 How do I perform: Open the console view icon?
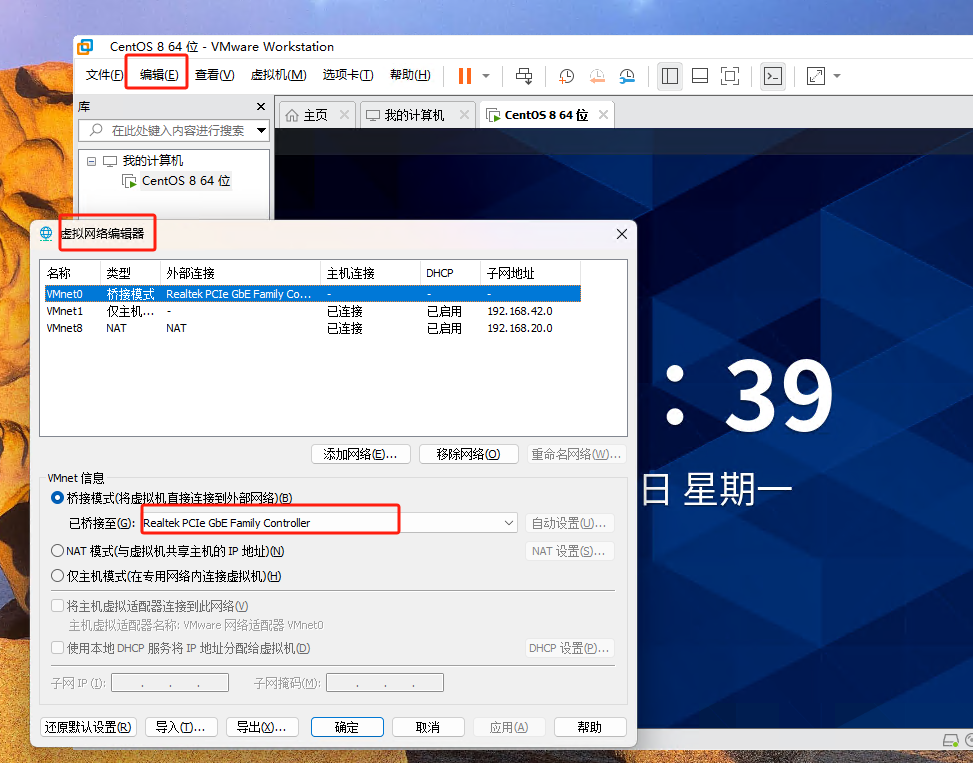coord(773,76)
